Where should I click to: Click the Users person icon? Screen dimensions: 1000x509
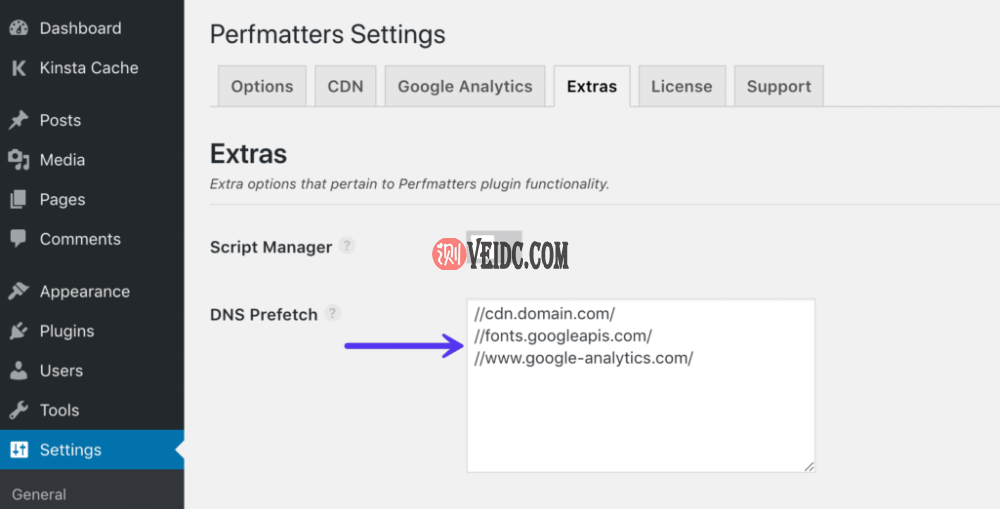[x=18, y=371]
